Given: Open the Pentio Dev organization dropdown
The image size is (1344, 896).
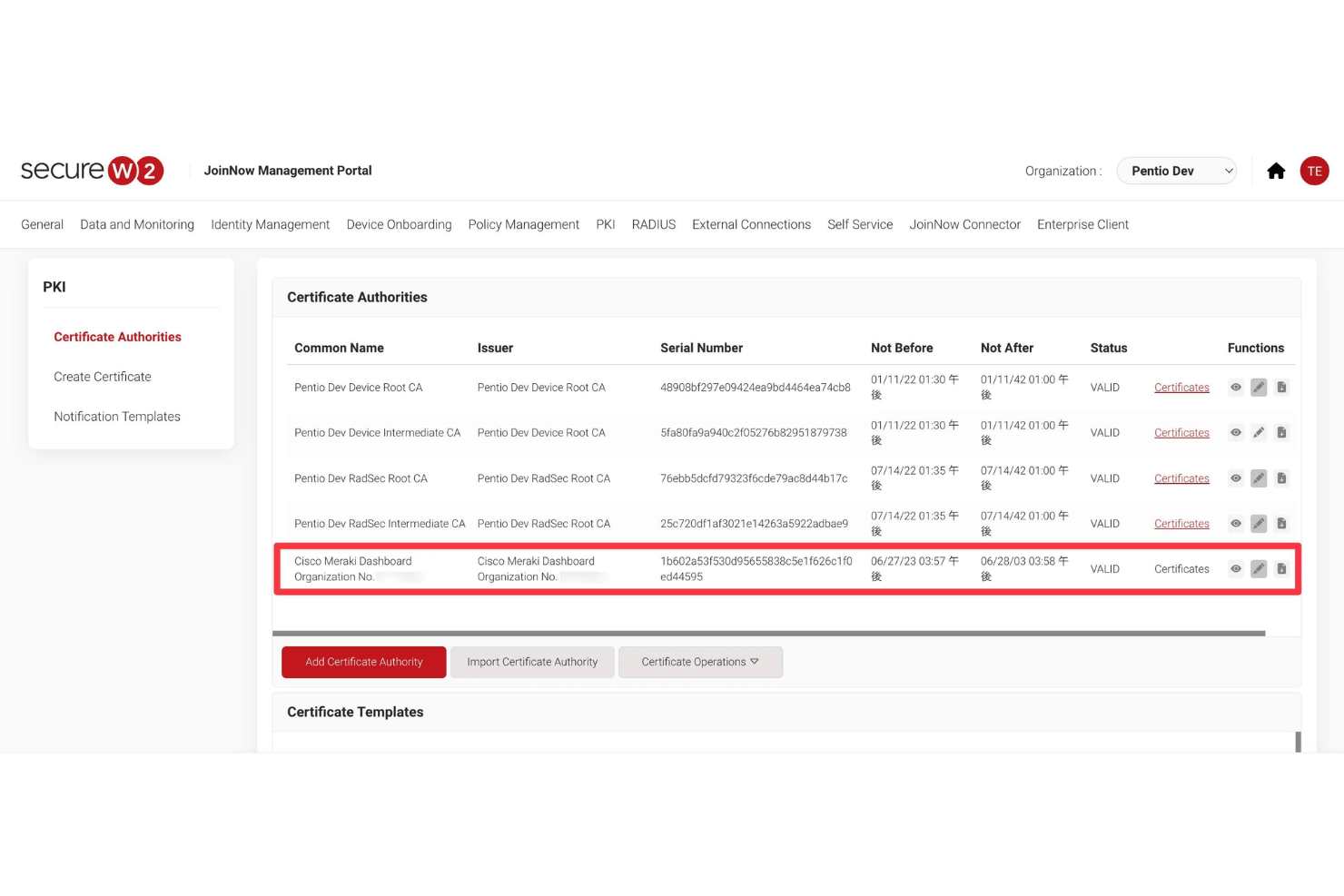Looking at the screenshot, I should 1176,171.
